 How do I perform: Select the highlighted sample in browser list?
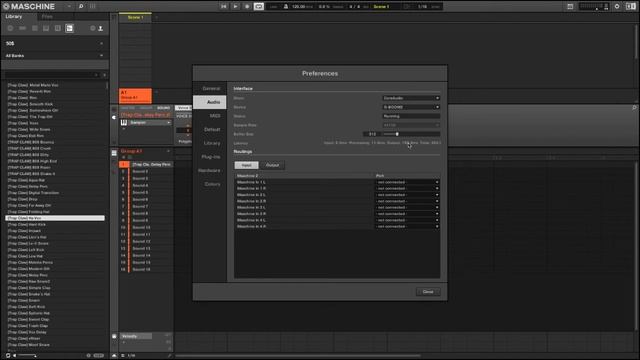coord(55,218)
